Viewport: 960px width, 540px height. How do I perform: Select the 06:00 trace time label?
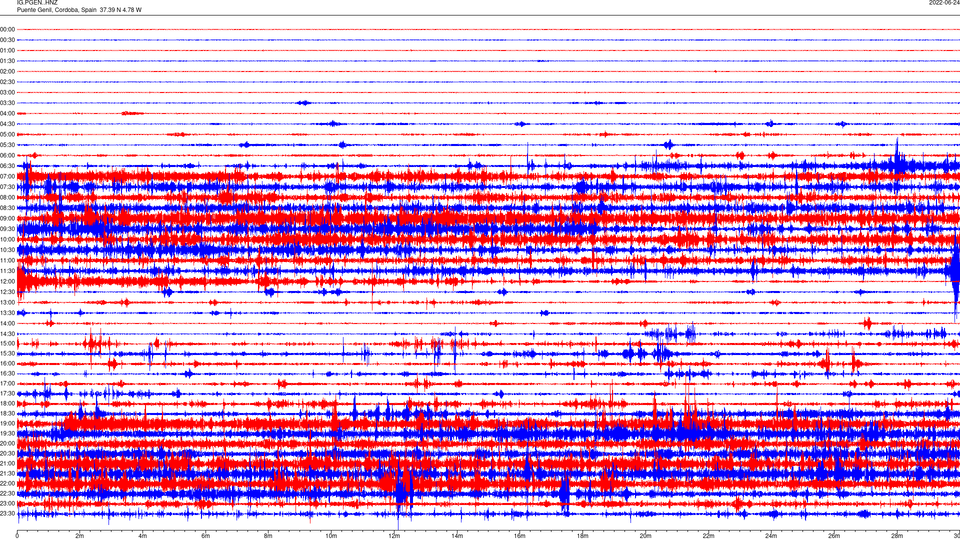[7, 156]
